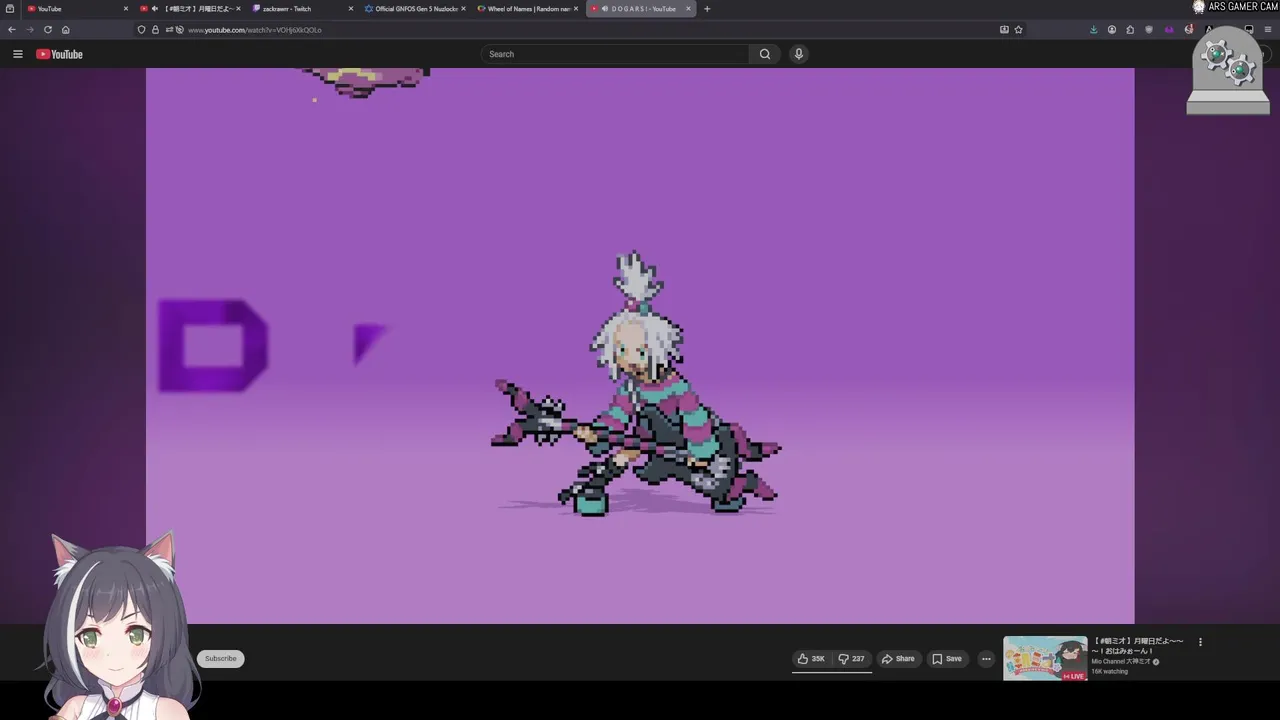Click the youtube.com URL in the address bar

point(255,30)
